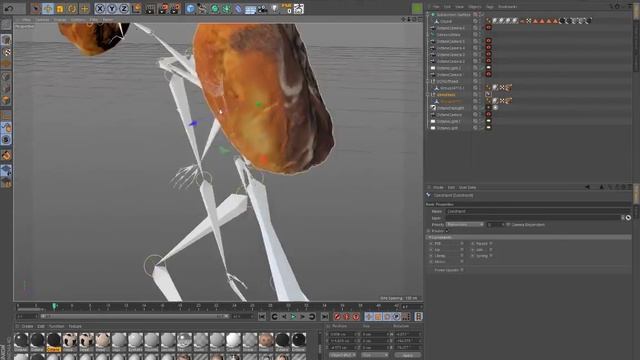Click Attribute Manager back arrow
Image resolution: width=640 pixels, height=360 pixels.
(587, 187)
